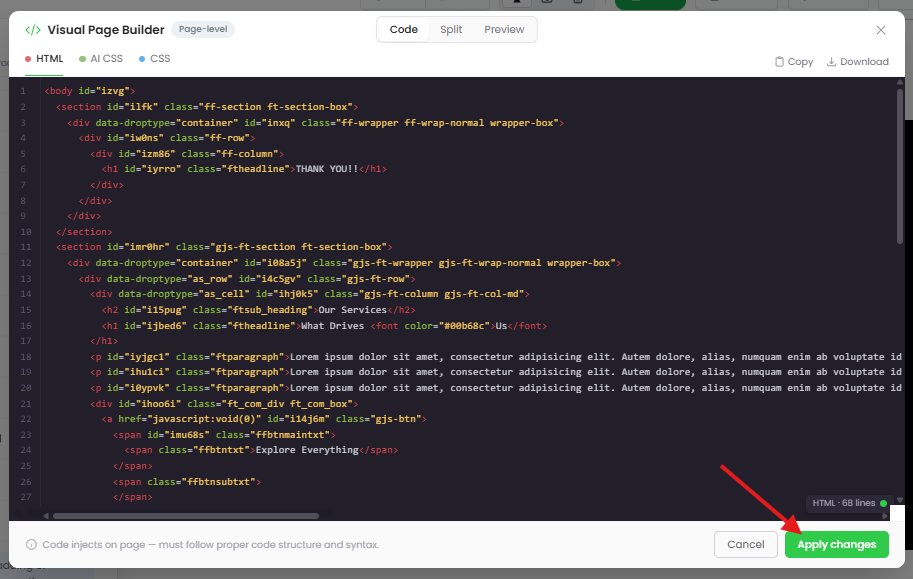Viewport: 913px width, 579px height.
Task: Click the vertical scrollbar thumb of the code editor
Action: click(900, 166)
